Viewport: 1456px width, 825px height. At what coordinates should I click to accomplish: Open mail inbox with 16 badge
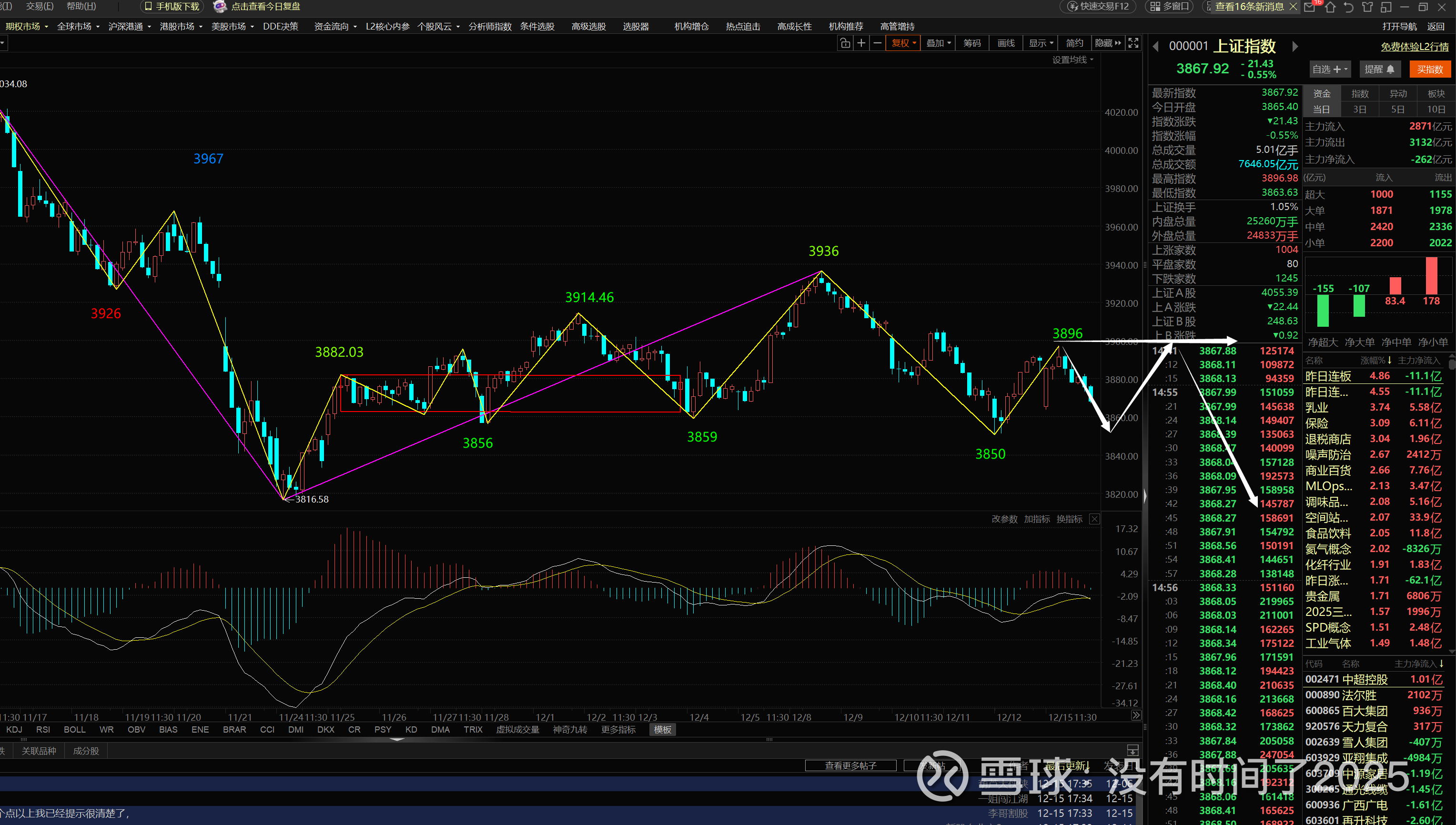pos(1310,7)
